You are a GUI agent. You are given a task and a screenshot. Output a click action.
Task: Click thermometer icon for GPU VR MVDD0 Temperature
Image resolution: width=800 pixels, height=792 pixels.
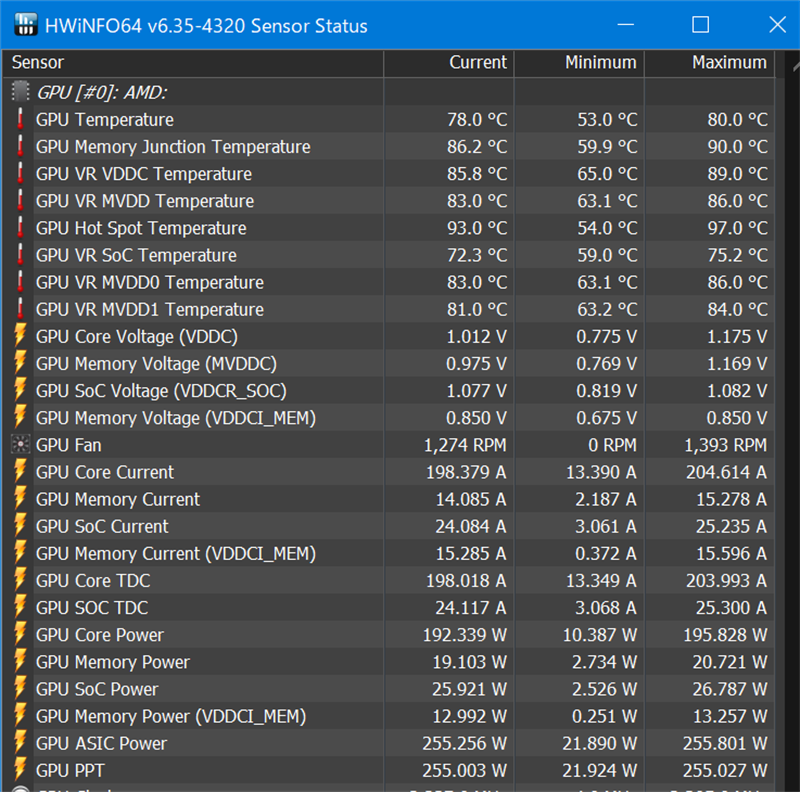(x=20, y=282)
